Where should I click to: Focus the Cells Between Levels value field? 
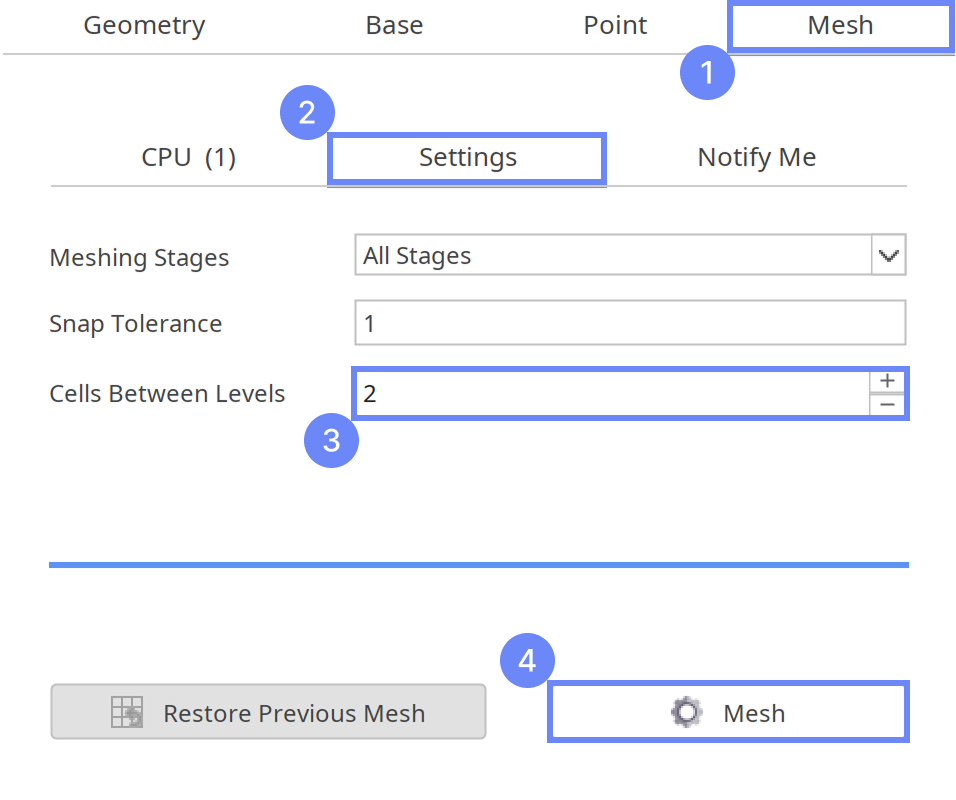click(x=612, y=393)
